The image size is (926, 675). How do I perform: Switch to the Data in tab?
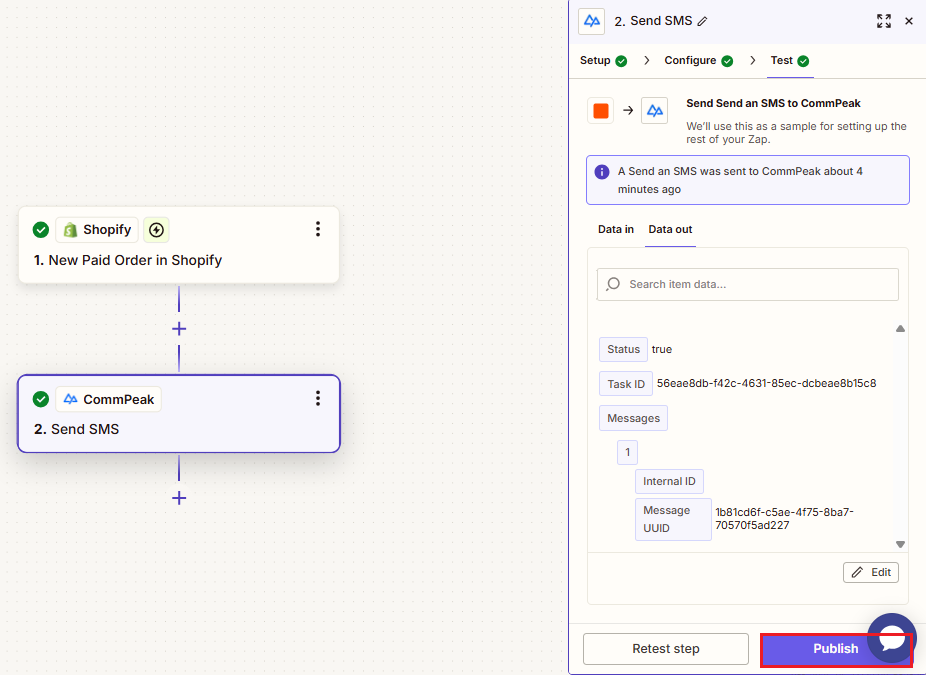pos(616,229)
